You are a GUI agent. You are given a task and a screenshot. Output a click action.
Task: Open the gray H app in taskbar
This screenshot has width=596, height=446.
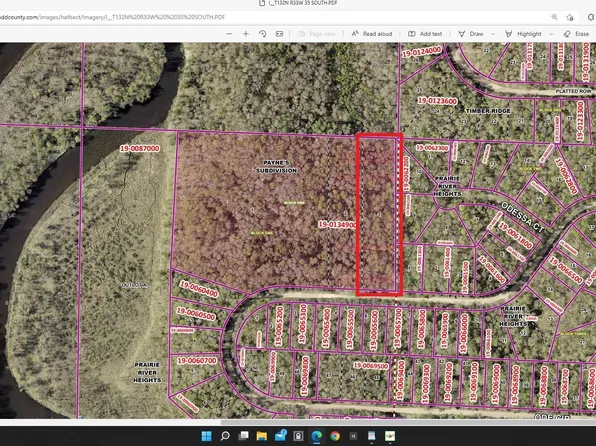[353, 436]
